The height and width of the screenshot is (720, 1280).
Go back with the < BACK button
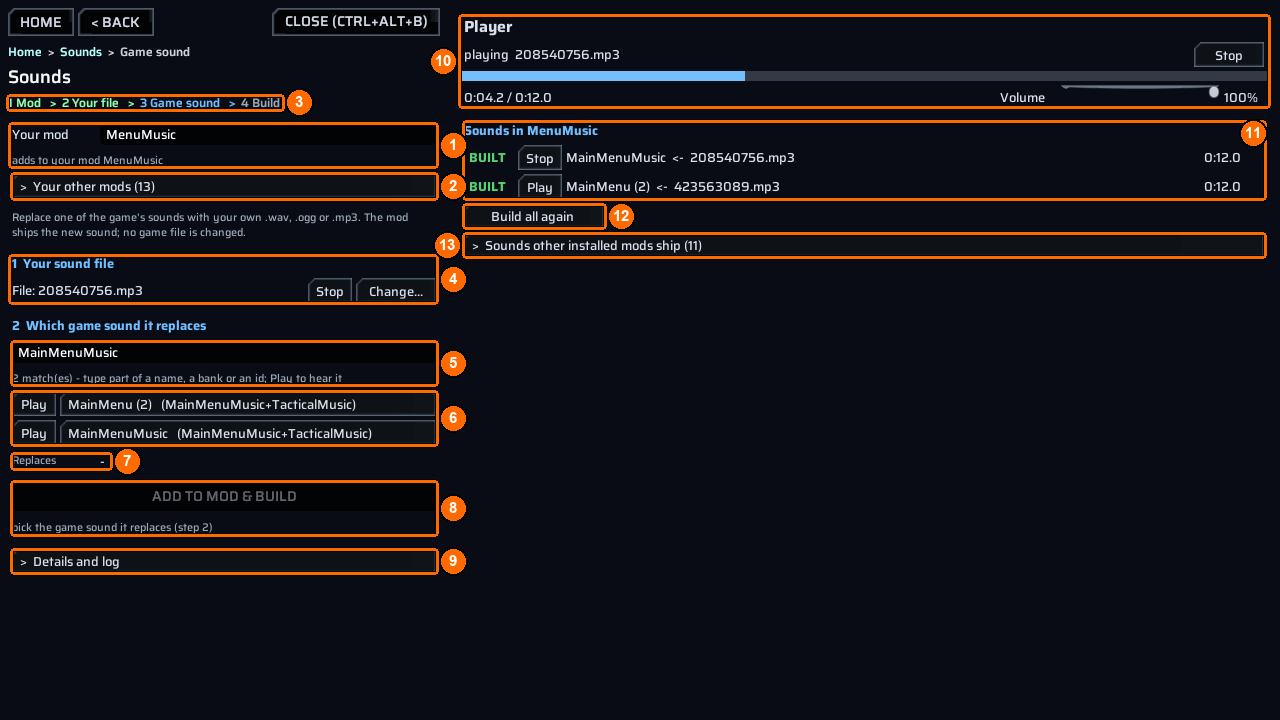116,22
